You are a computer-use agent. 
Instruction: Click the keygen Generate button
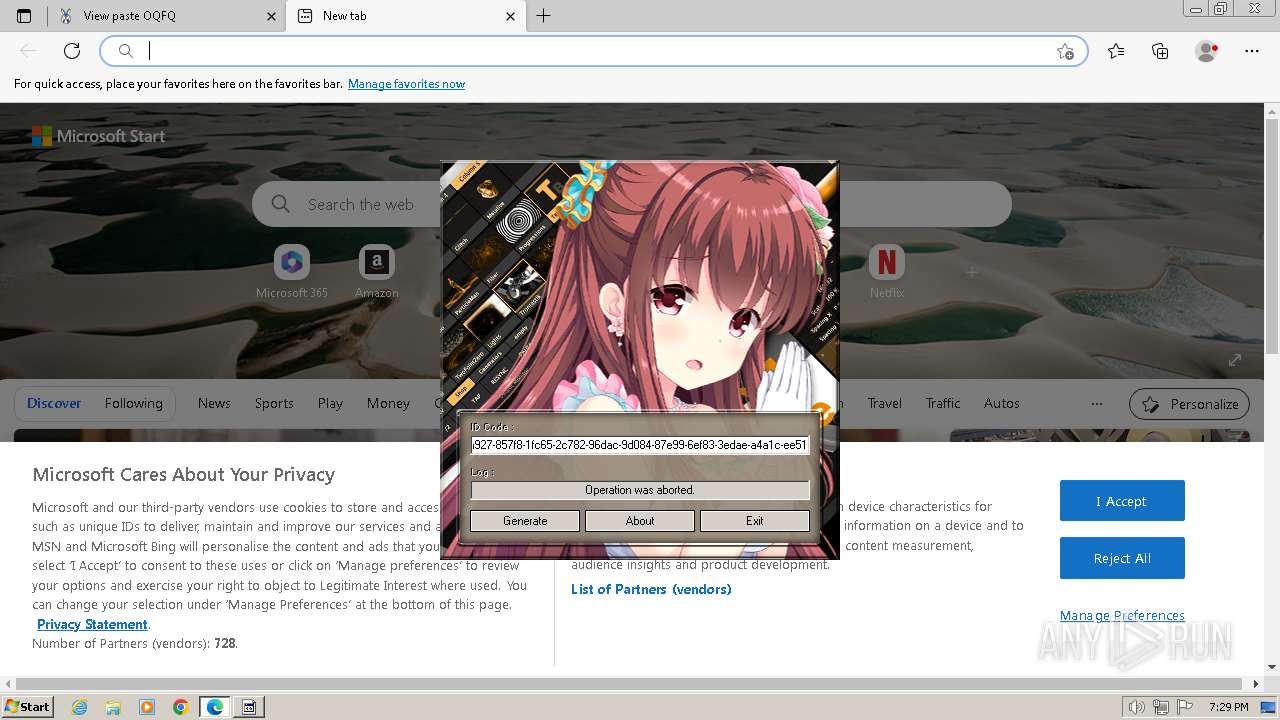525,521
